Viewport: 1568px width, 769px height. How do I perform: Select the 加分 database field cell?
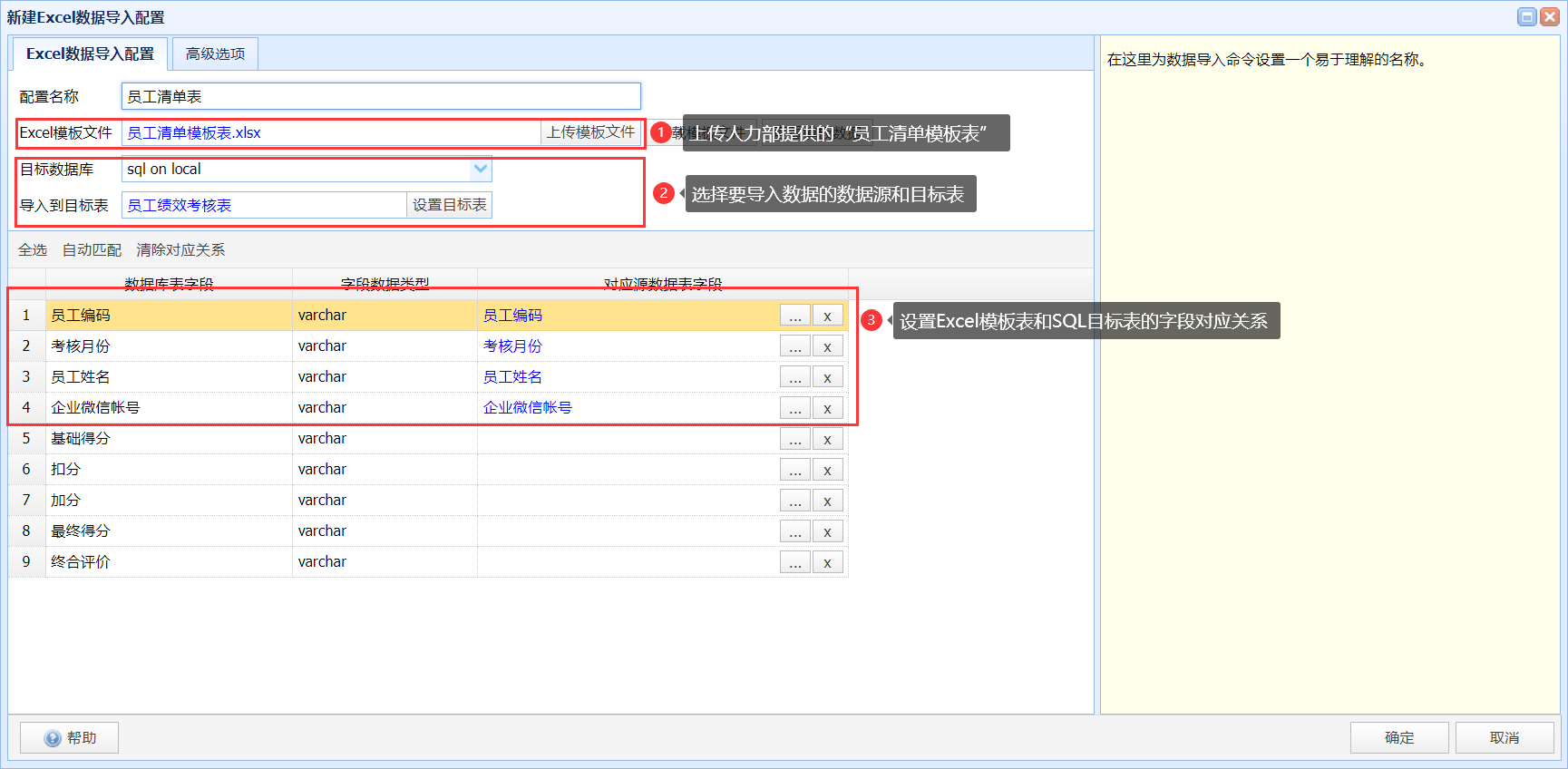[169, 501]
